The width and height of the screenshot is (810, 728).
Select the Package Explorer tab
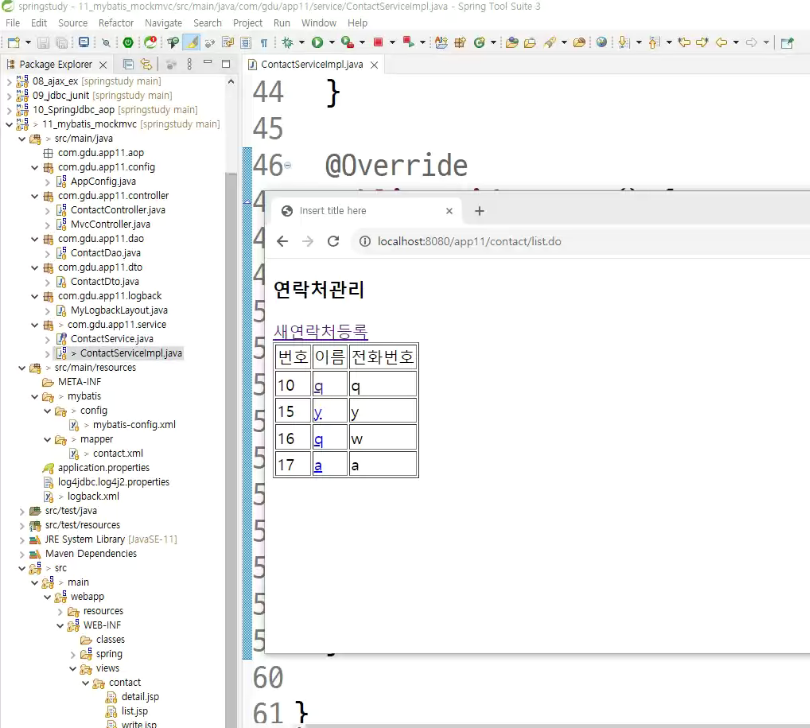tap(55, 64)
